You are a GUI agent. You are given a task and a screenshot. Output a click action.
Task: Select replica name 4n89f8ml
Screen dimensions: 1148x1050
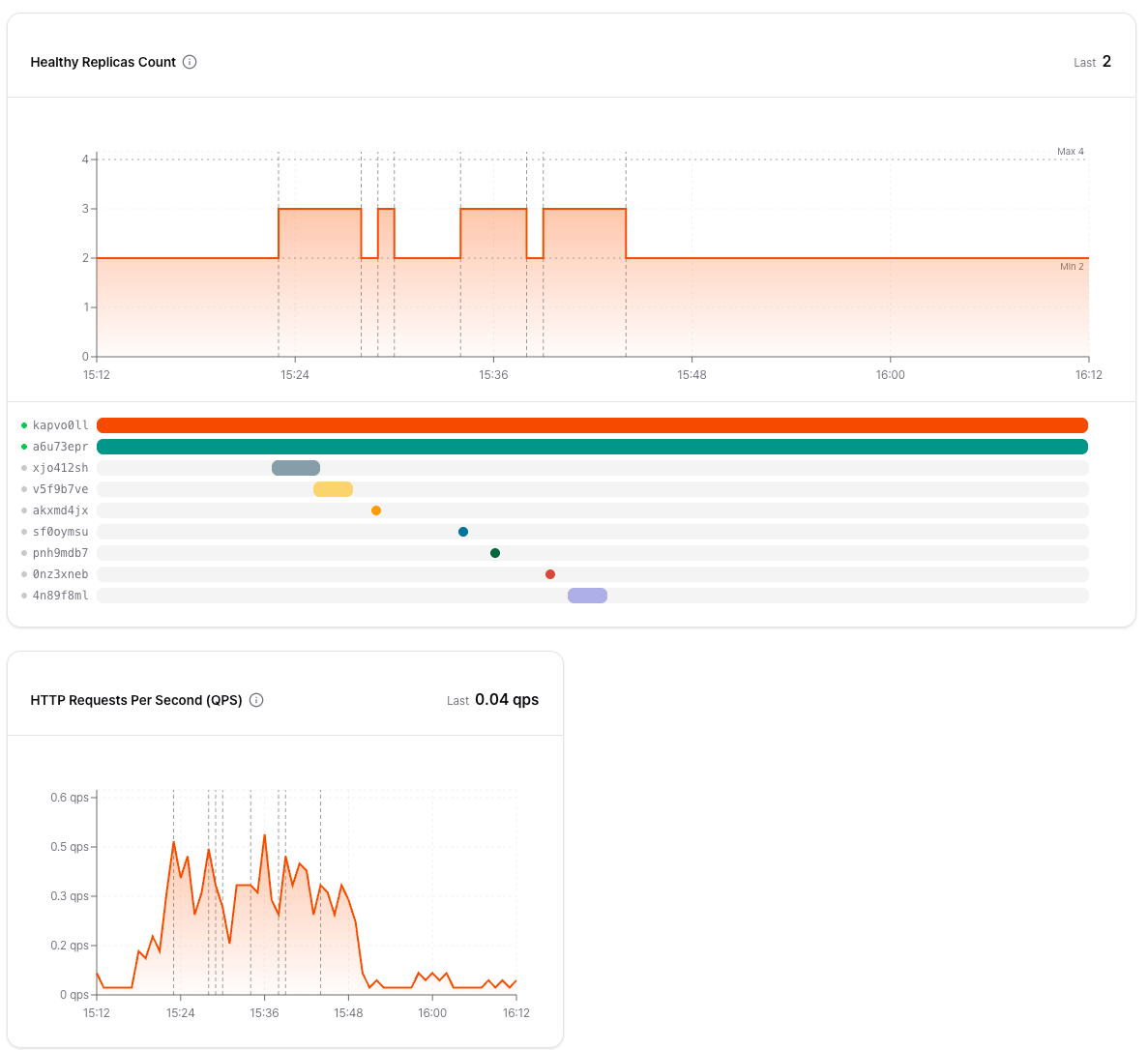[60, 596]
